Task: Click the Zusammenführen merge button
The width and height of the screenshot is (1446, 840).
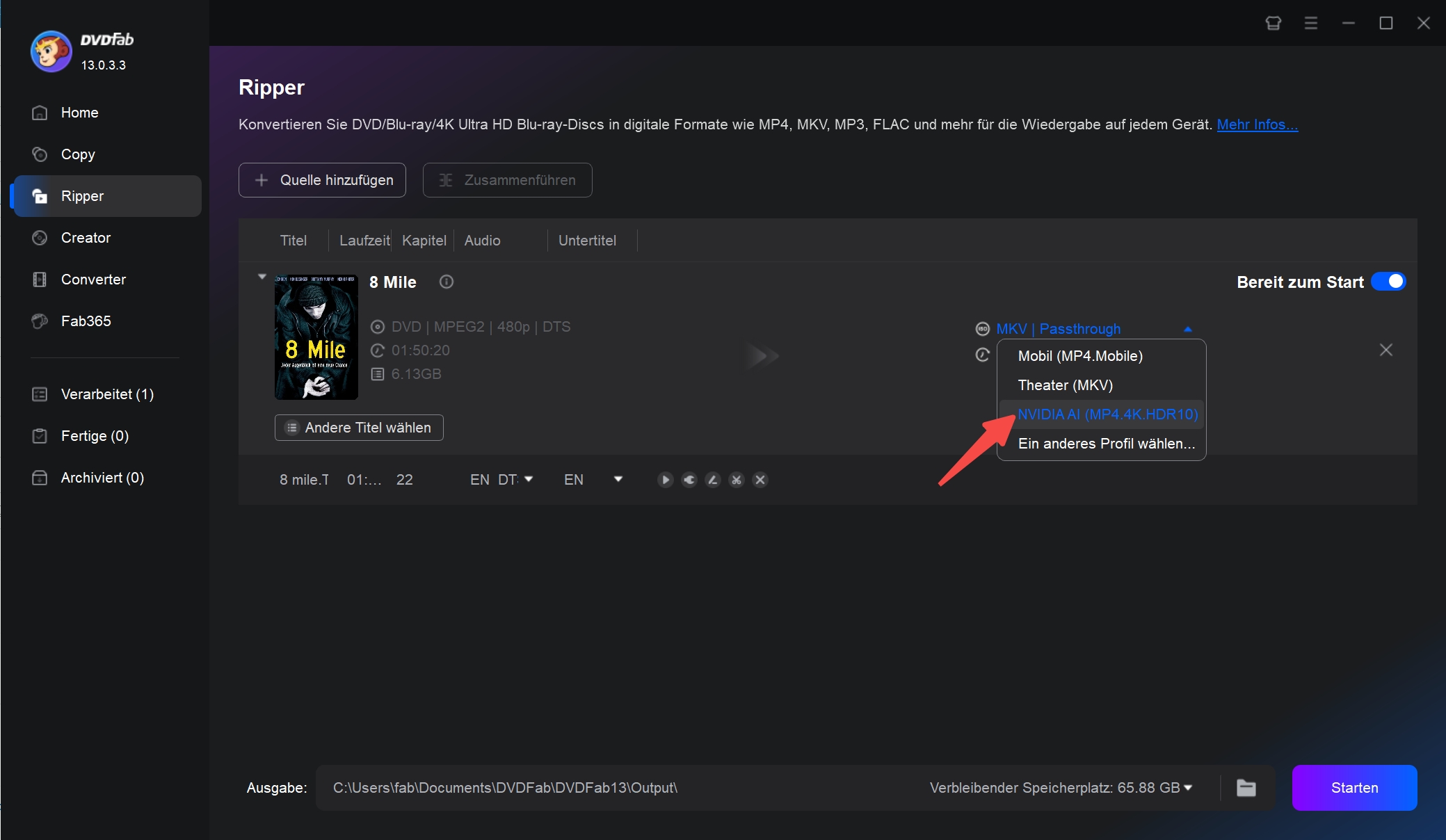Action: point(507,180)
